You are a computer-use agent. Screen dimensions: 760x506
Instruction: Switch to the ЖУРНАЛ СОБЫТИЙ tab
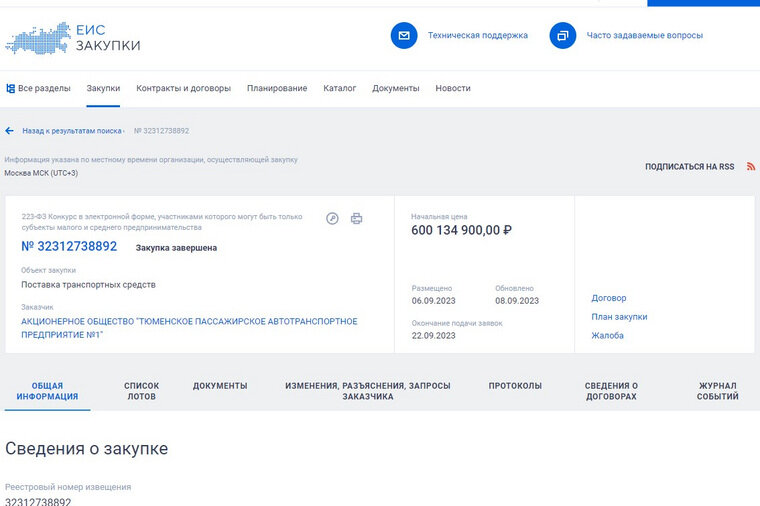[x=717, y=391]
